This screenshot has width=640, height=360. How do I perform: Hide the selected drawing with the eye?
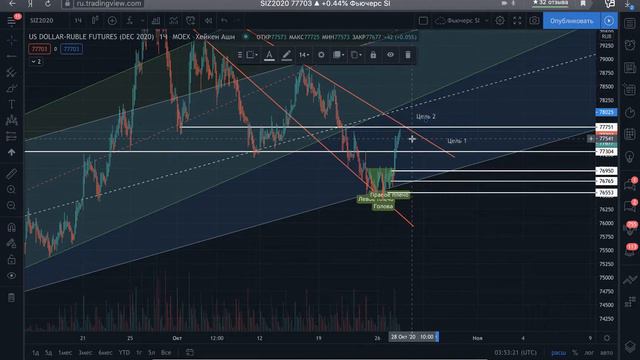pos(391,55)
